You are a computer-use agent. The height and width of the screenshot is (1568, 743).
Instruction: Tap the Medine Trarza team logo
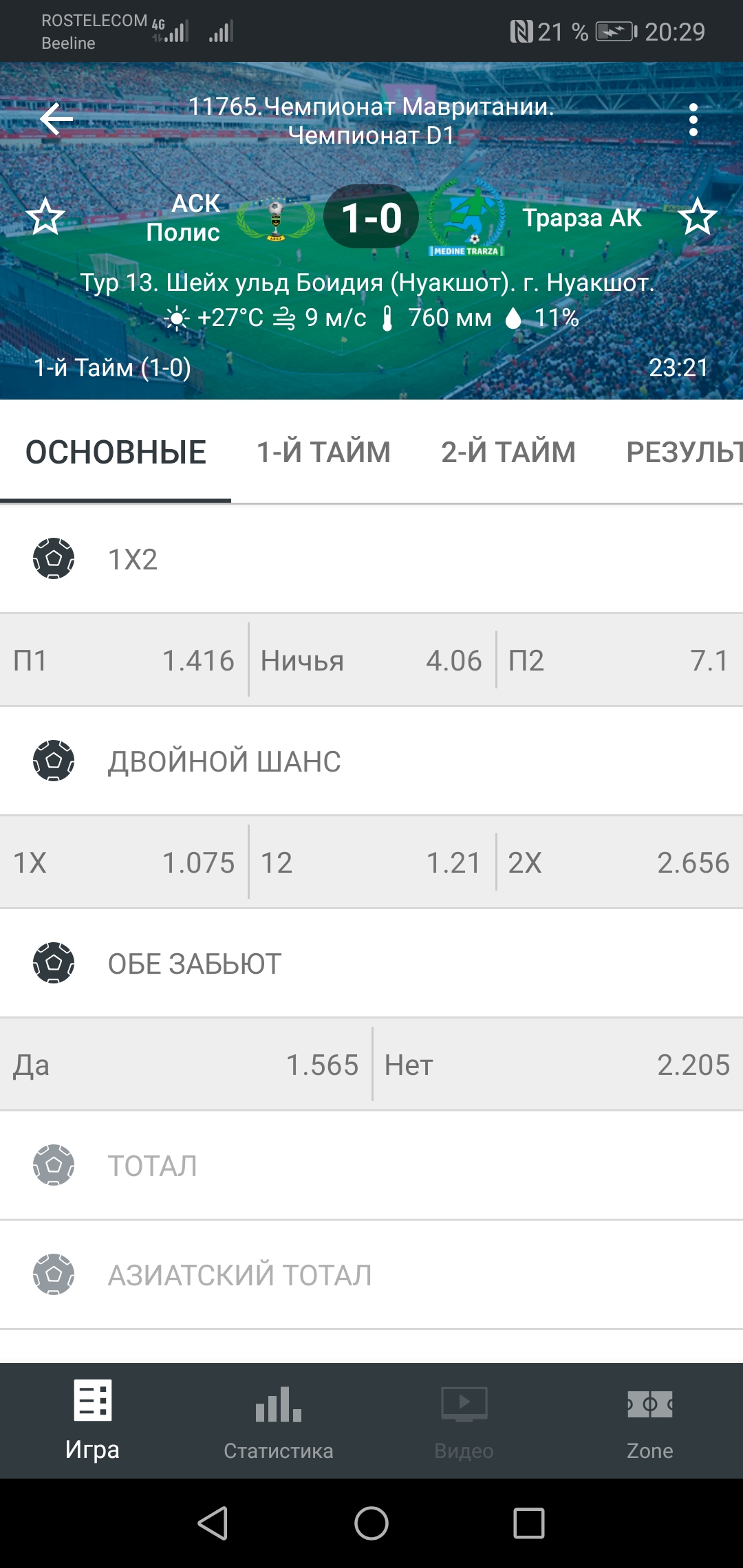pyautogui.click(x=468, y=219)
